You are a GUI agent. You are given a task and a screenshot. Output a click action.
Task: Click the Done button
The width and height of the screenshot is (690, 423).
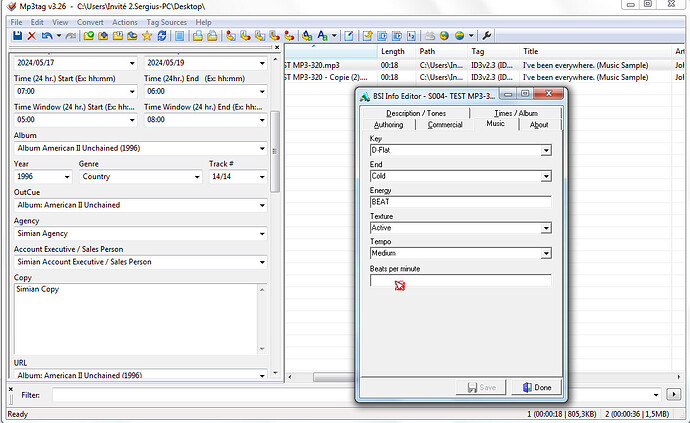point(537,387)
